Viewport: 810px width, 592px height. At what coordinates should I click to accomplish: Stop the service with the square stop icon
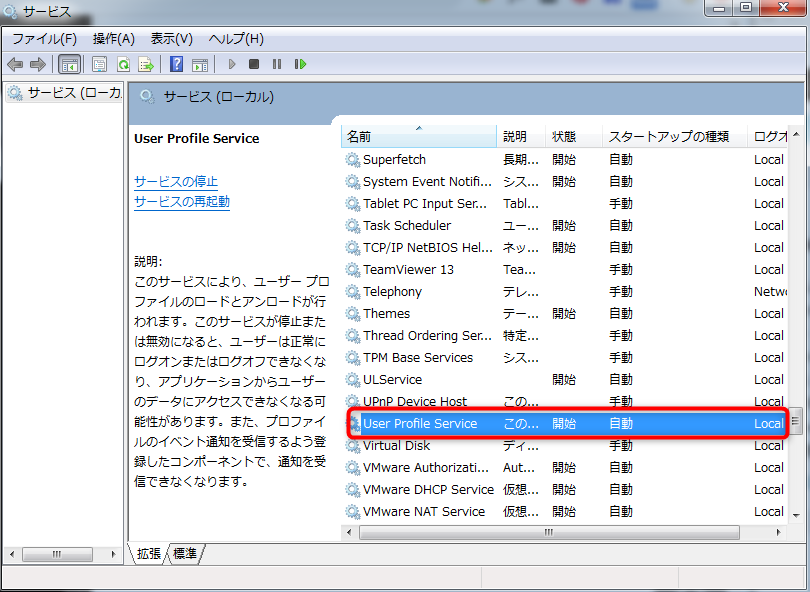(254, 64)
